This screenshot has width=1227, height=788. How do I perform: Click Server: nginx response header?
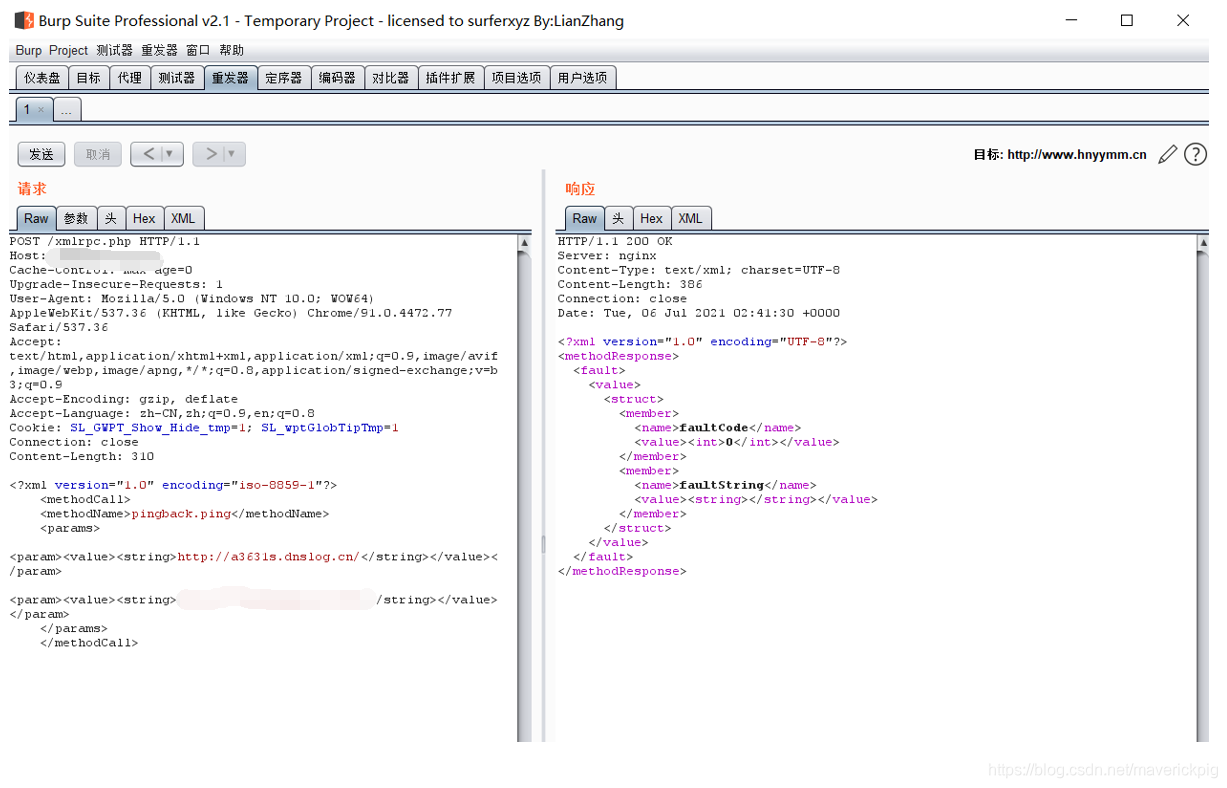click(607, 255)
